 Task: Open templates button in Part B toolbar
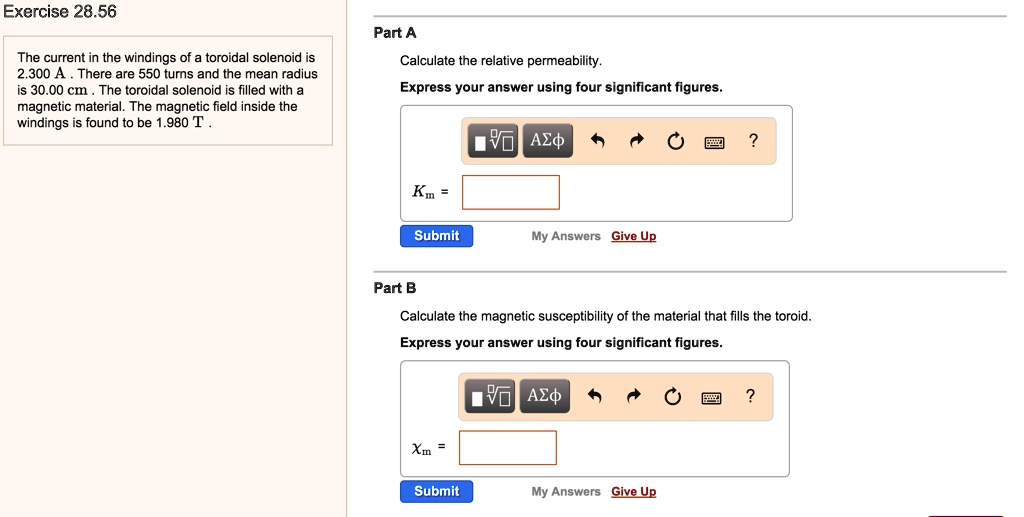click(x=492, y=397)
